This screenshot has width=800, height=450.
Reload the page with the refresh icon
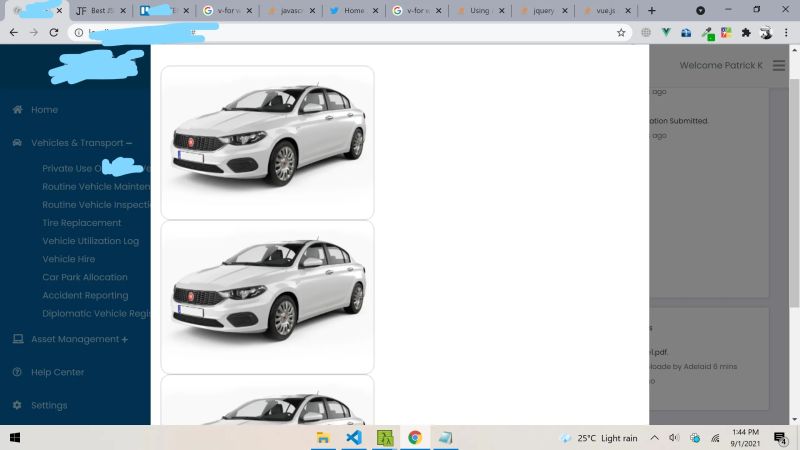click(x=54, y=33)
